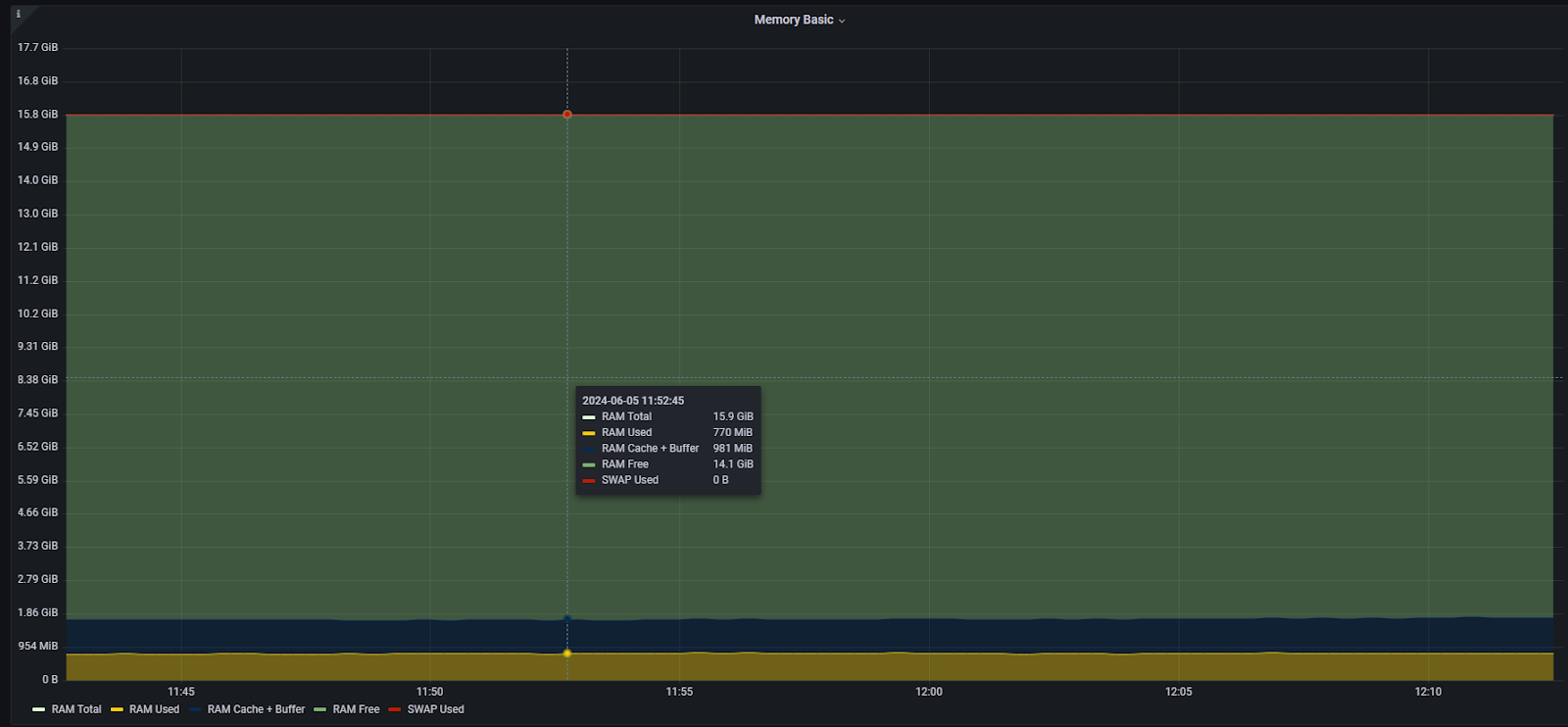Click the red SWAP Used legend color icon
The image size is (1568, 727).
click(395, 709)
